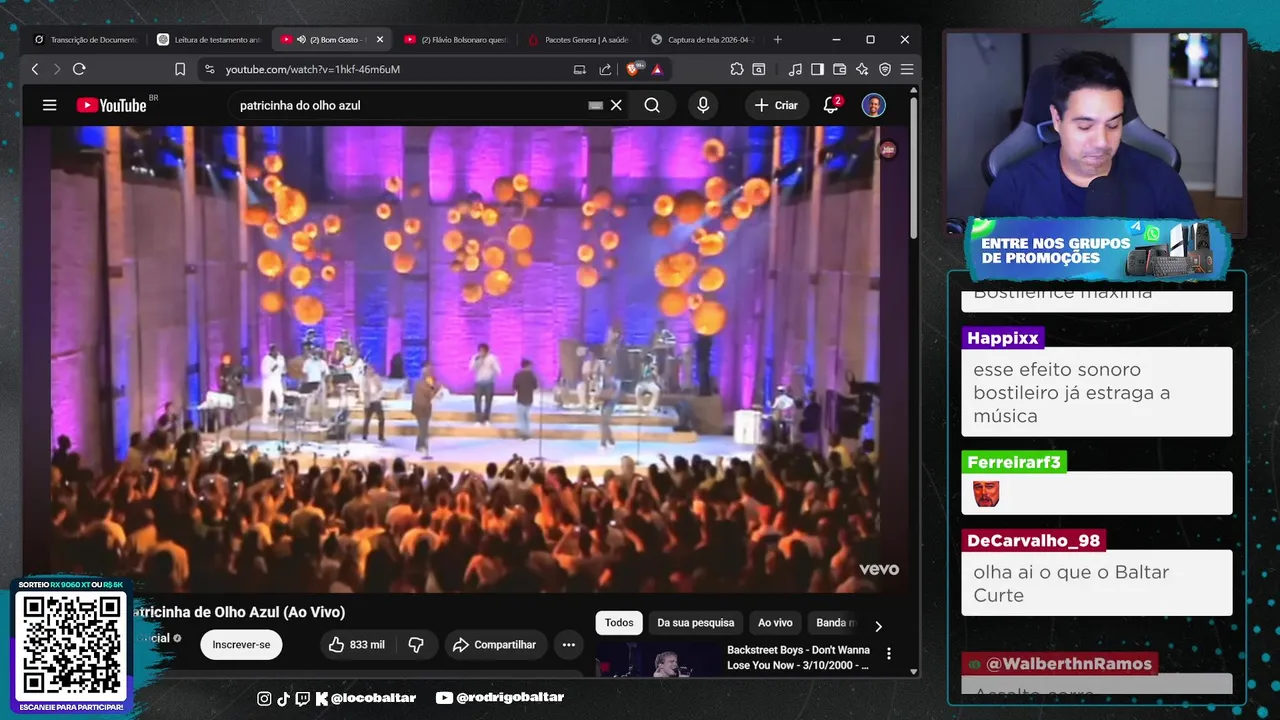1280x720 pixels.
Task: Show more filter chips with right chevron
Action: (x=878, y=626)
